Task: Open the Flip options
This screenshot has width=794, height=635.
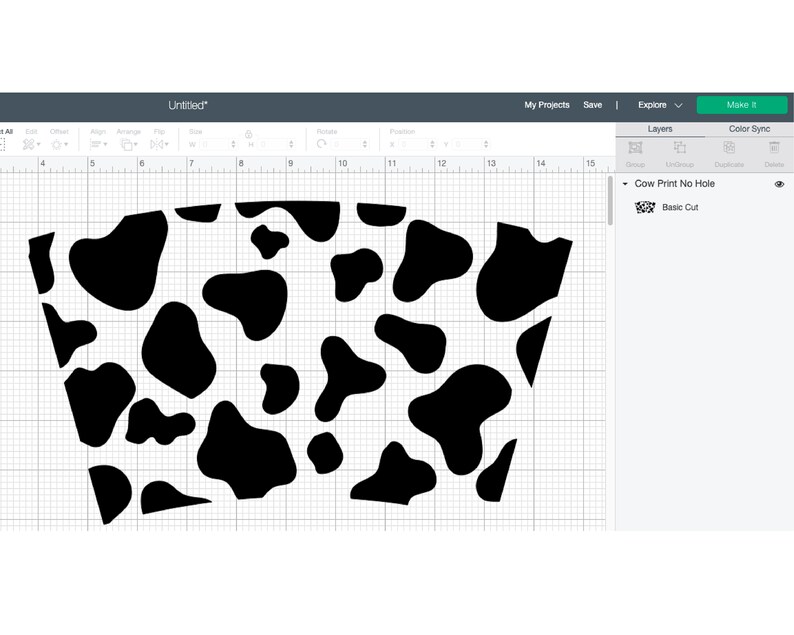Action: [159, 144]
